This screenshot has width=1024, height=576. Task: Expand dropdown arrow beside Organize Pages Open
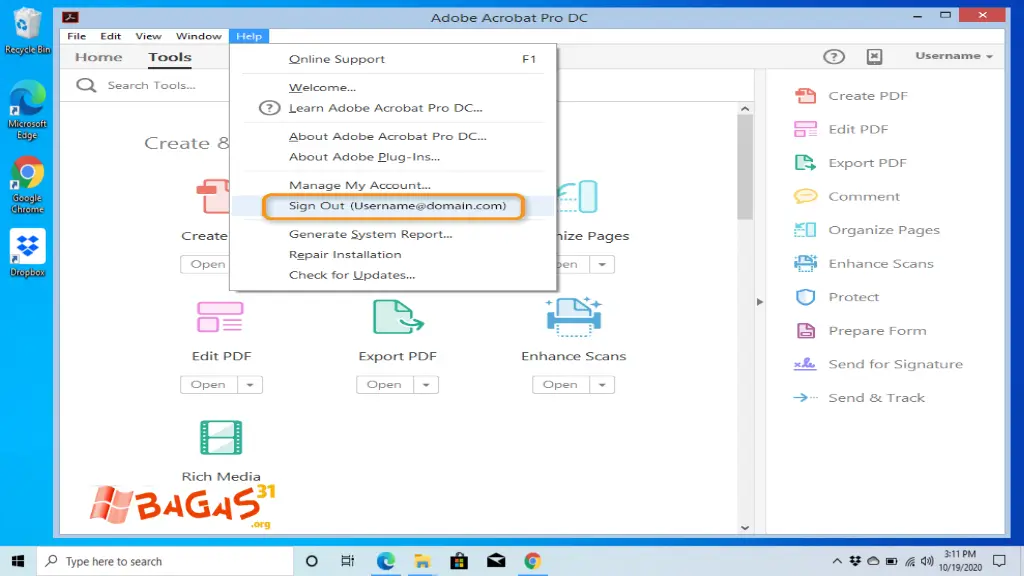click(x=602, y=264)
